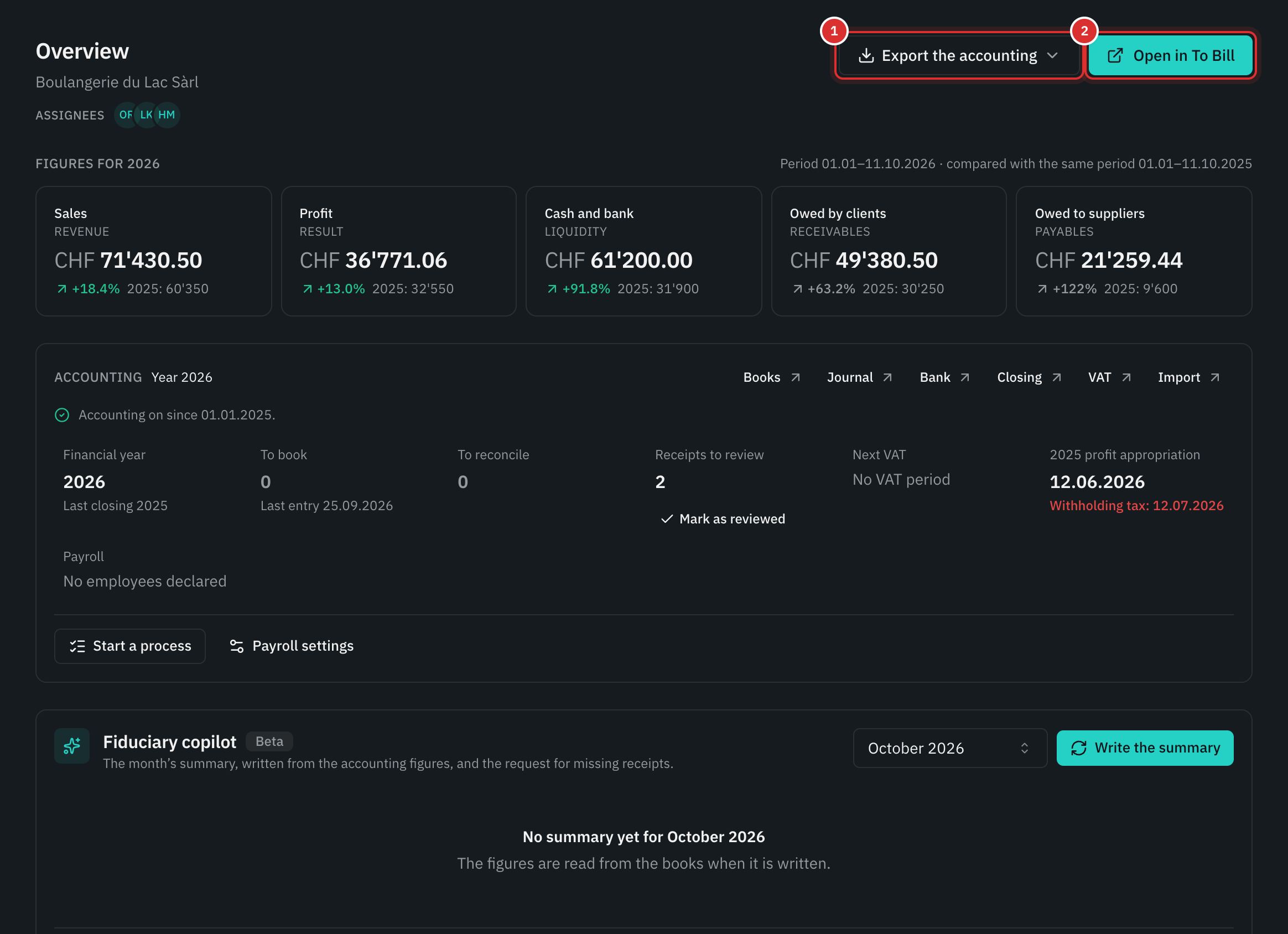Viewport: 1288px width, 934px height.
Task: Click the Write the summary label
Action: 1157,748
